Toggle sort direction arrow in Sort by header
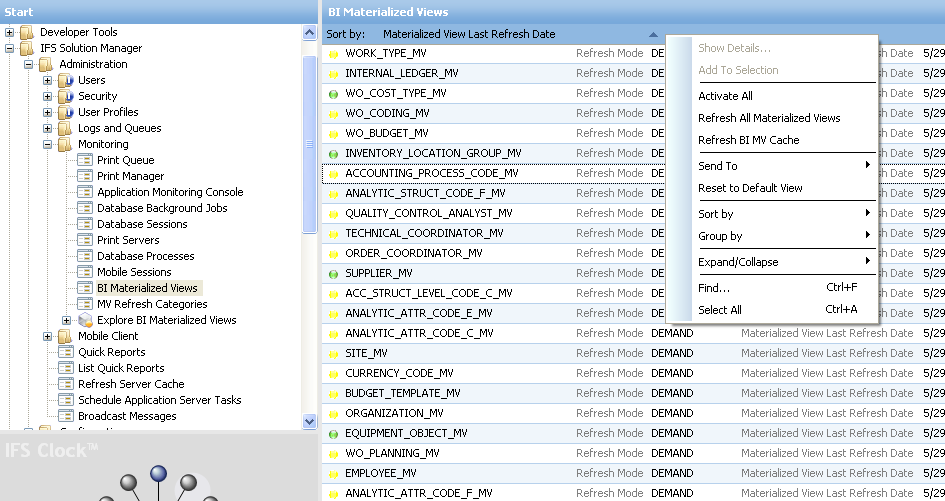The width and height of the screenshot is (945, 501). click(653, 34)
